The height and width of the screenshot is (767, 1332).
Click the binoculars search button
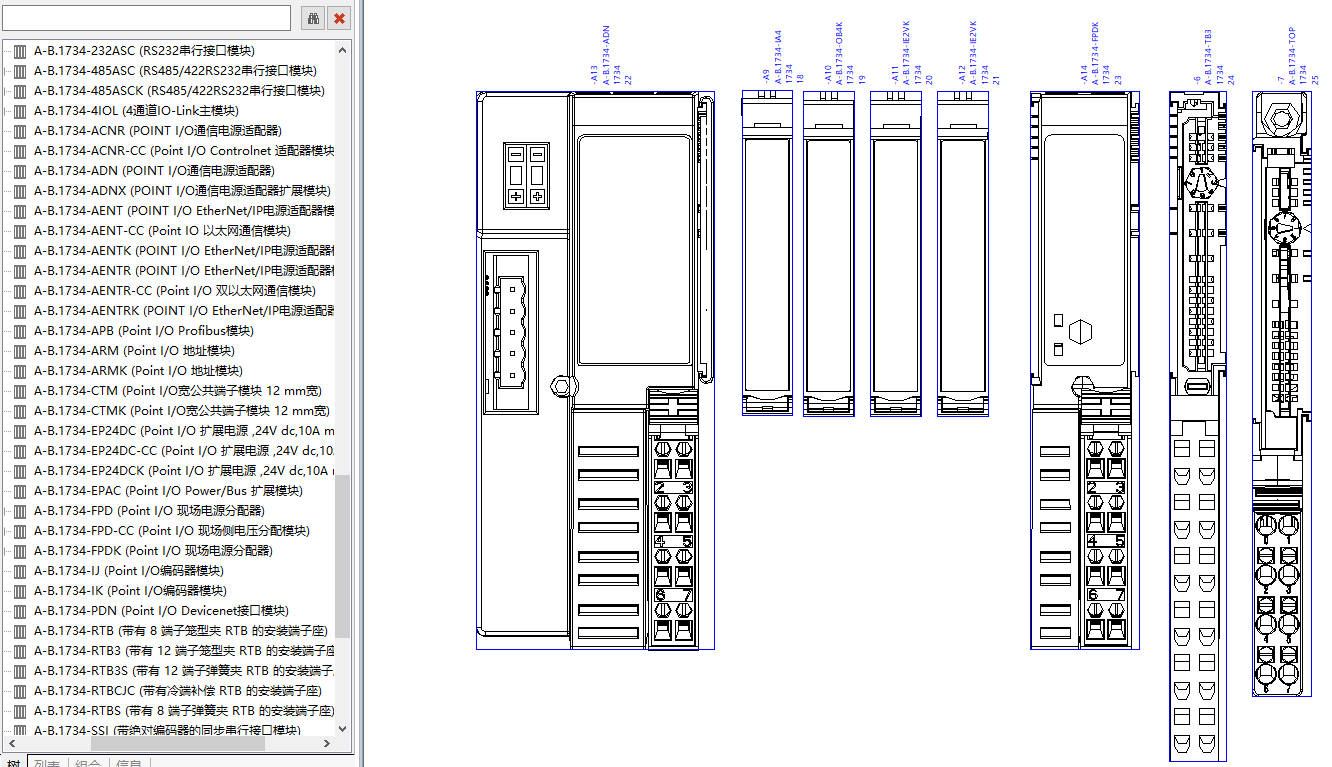313,18
